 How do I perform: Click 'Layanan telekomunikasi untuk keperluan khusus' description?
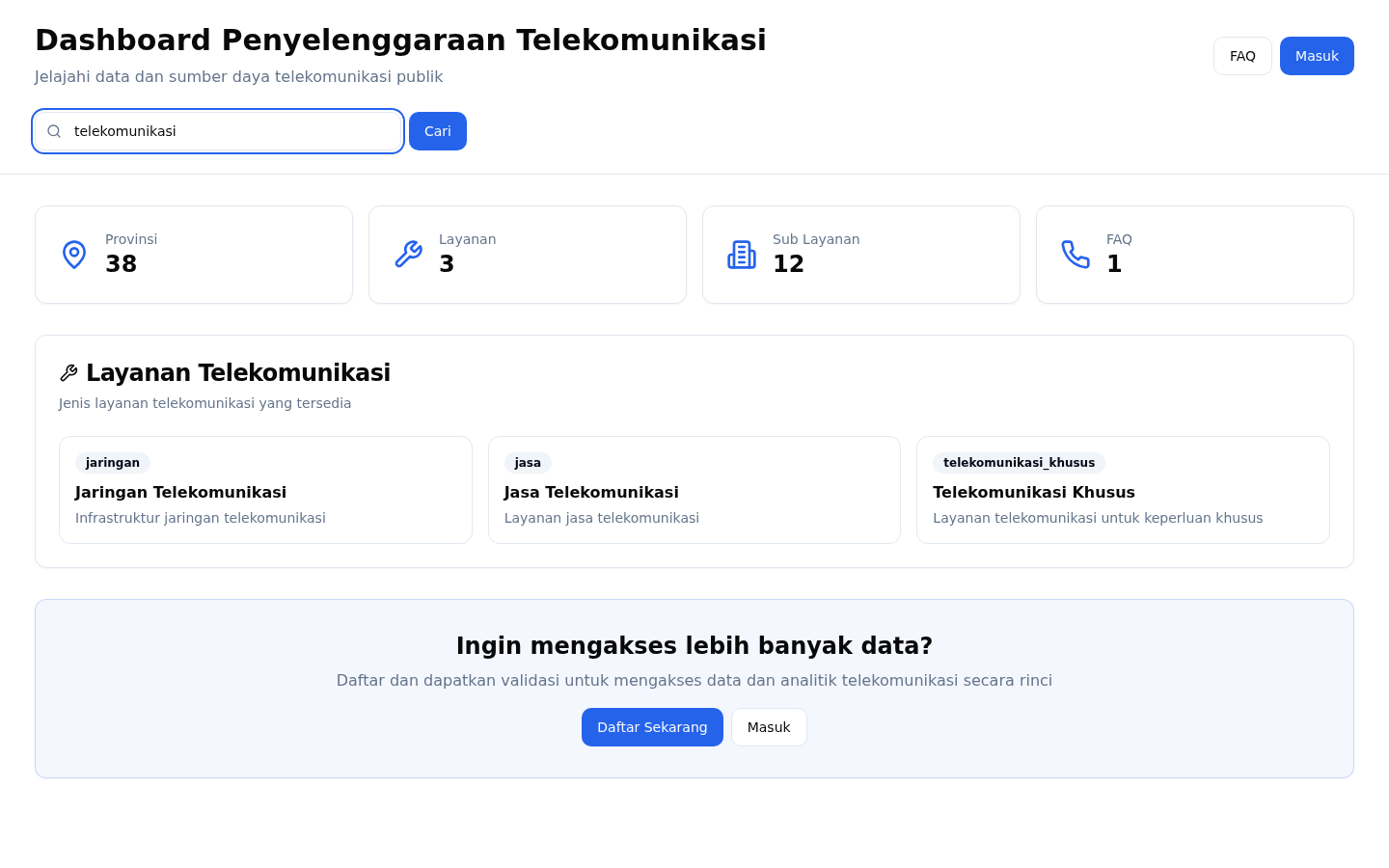tap(1098, 518)
